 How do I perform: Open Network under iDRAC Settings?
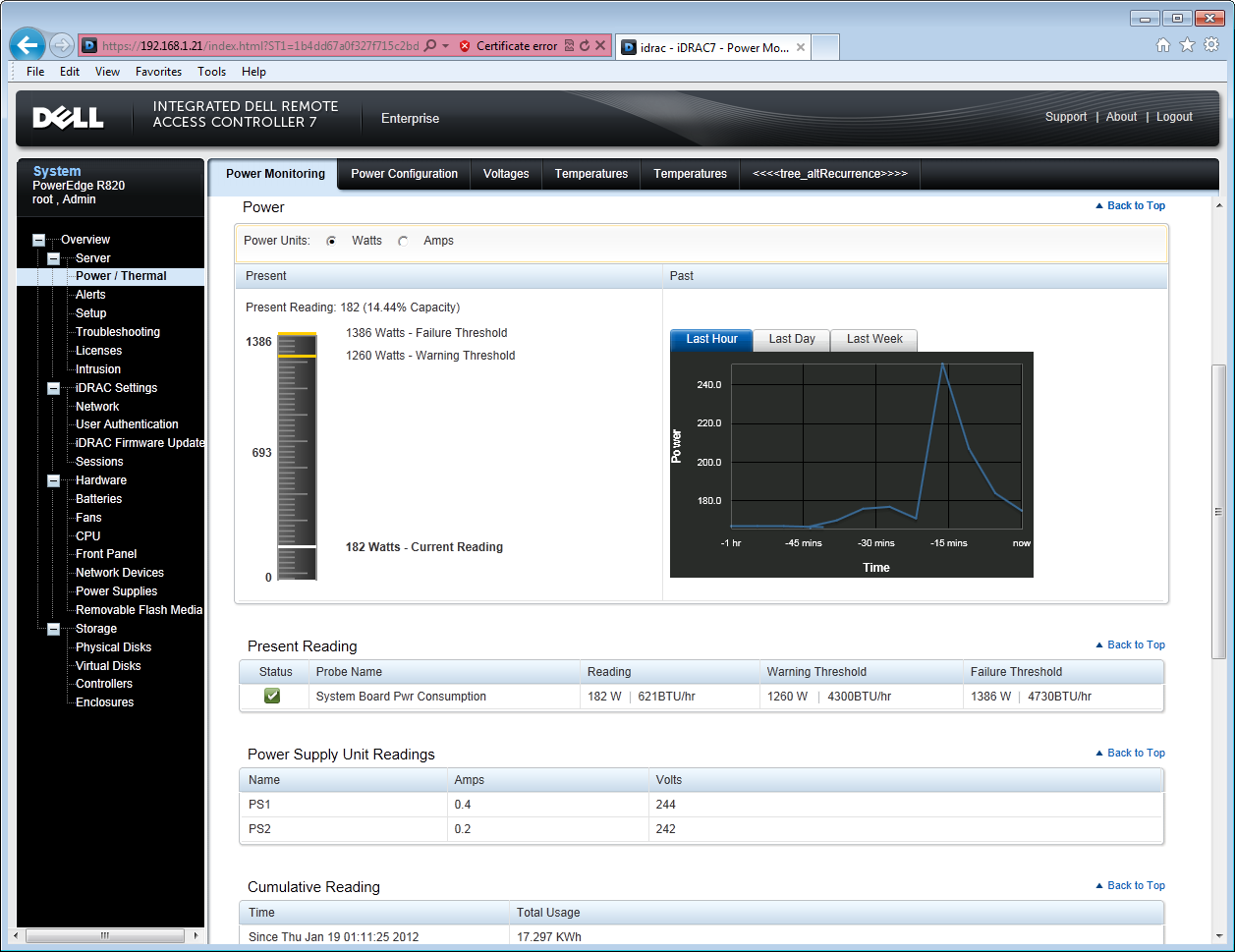coord(97,407)
